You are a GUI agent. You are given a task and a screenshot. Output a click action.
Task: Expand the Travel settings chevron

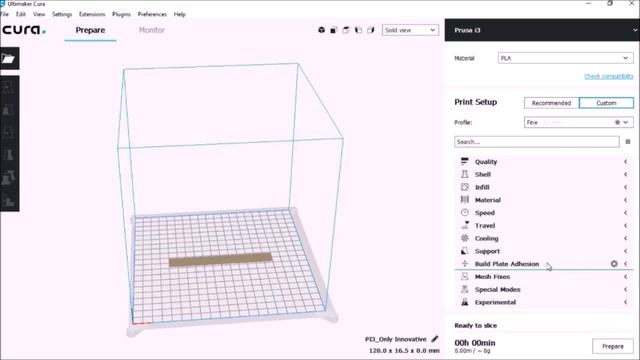pos(625,225)
